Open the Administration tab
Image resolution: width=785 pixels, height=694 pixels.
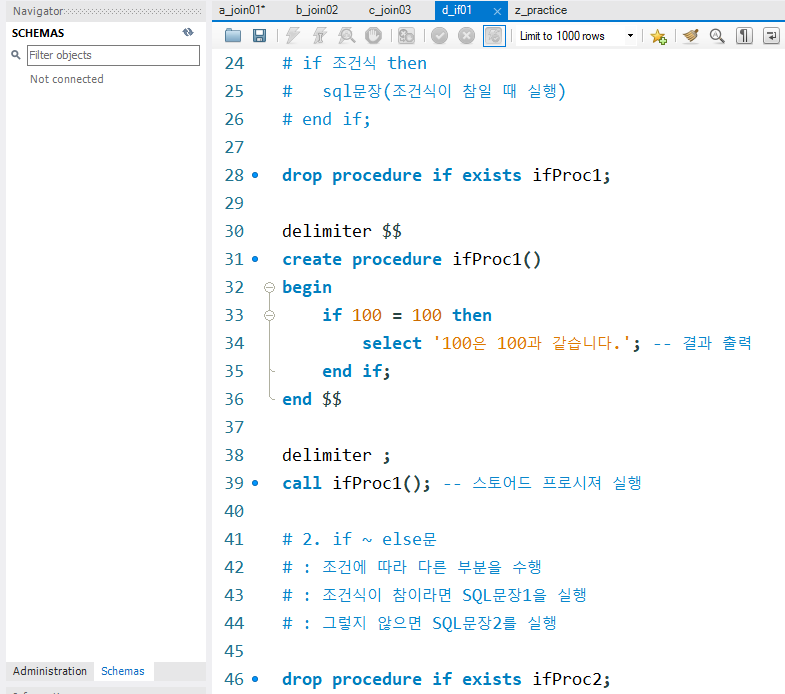(50, 671)
